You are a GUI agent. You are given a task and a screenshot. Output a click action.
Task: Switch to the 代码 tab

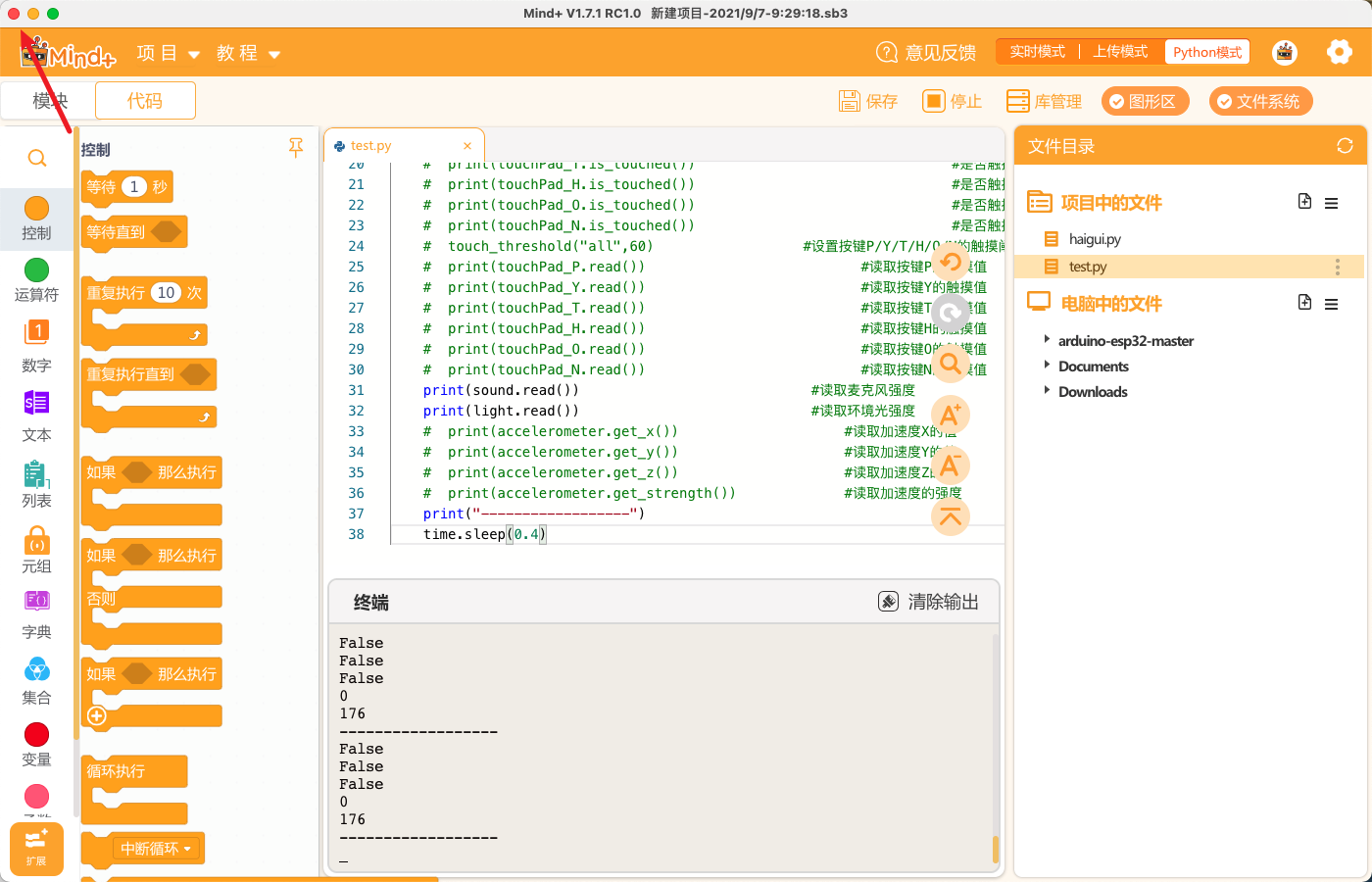(x=145, y=101)
